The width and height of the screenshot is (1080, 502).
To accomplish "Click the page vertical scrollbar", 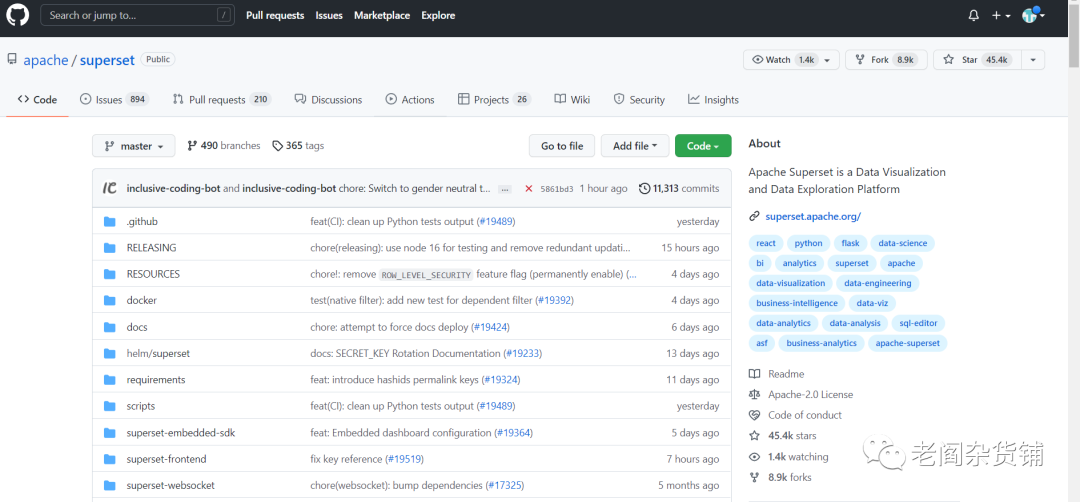I will (x=1074, y=251).
